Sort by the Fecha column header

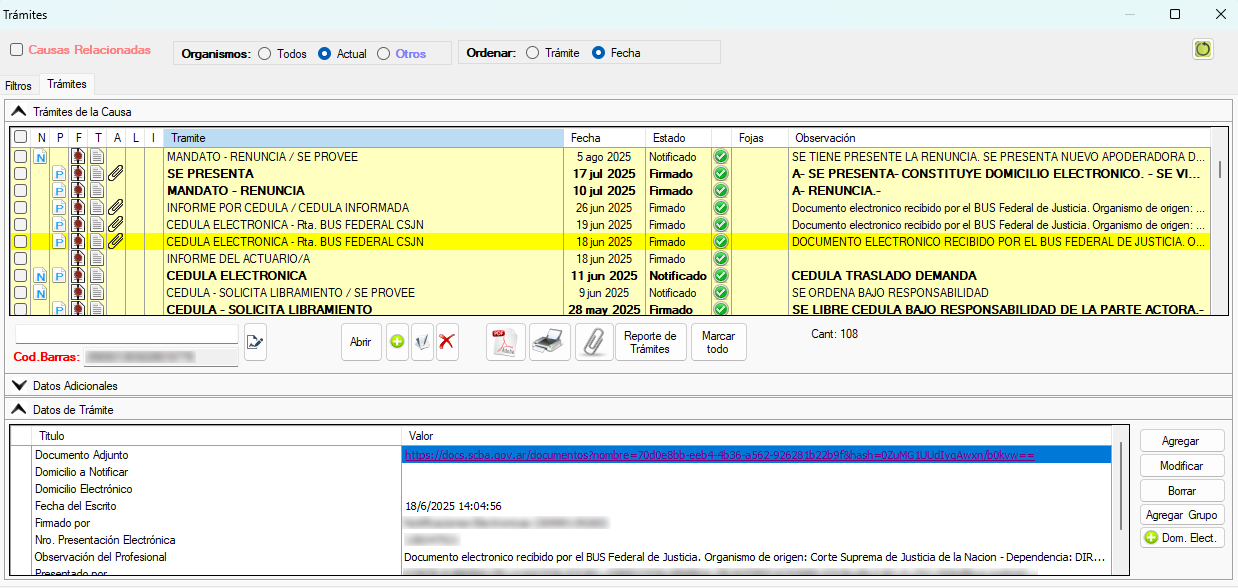click(600, 138)
